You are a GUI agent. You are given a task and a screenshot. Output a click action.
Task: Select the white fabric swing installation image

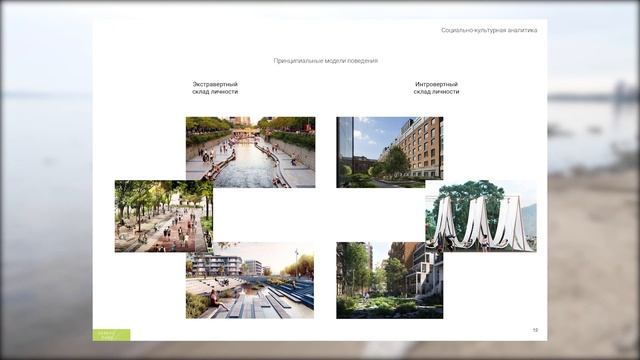point(481,216)
